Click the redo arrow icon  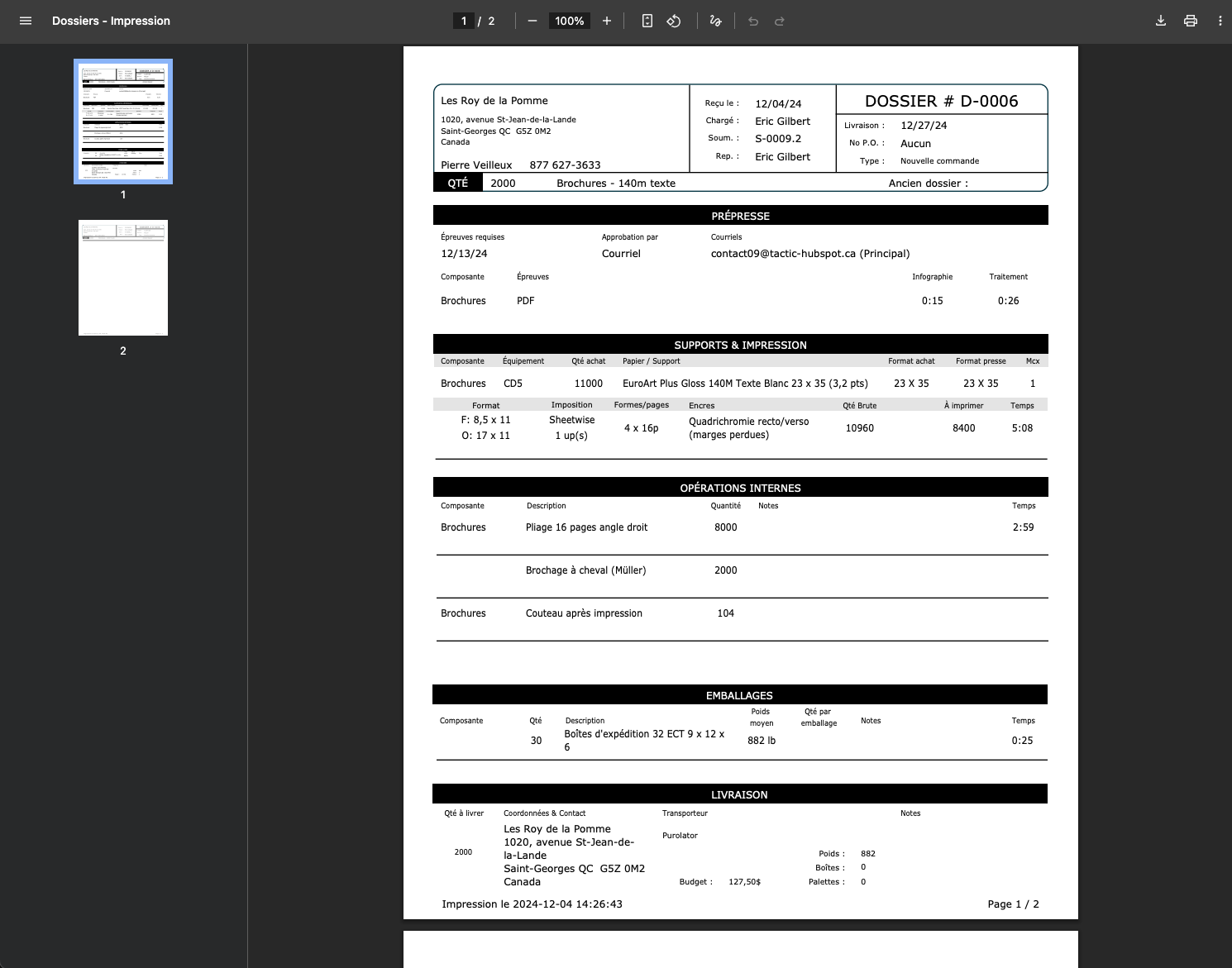coord(779,21)
